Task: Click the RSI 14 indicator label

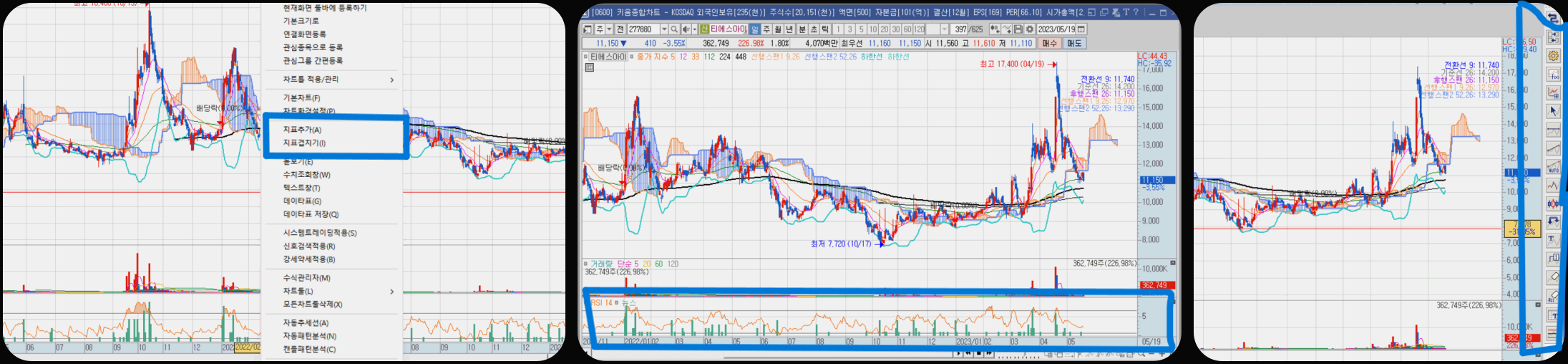Action: pyautogui.click(x=602, y=303)
